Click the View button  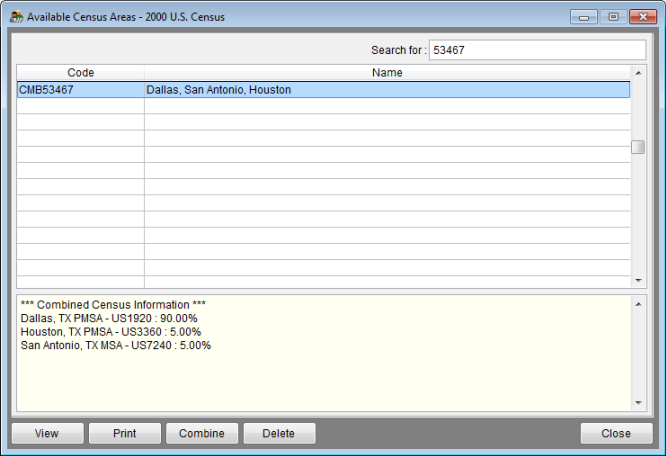coord(48,433)
